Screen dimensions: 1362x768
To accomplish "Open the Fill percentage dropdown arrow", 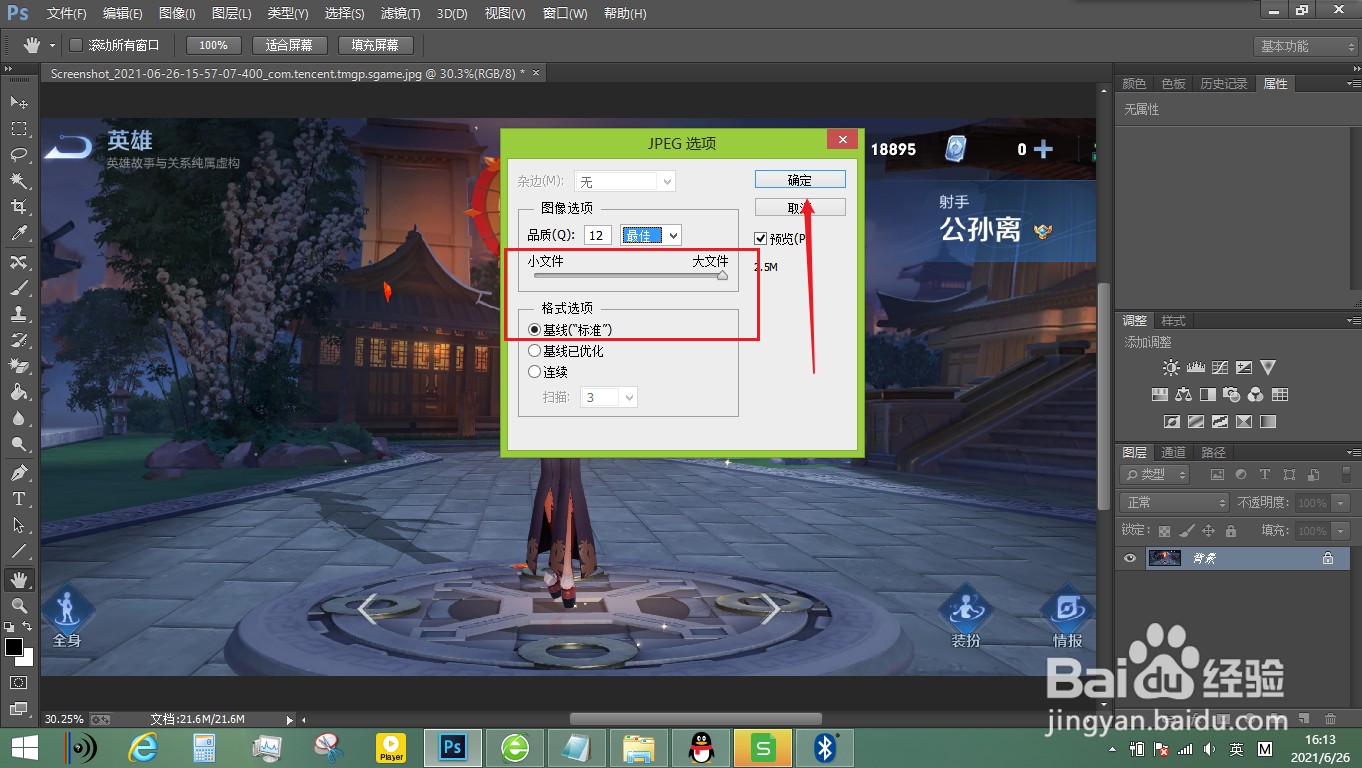I will tap(1338, 531).
